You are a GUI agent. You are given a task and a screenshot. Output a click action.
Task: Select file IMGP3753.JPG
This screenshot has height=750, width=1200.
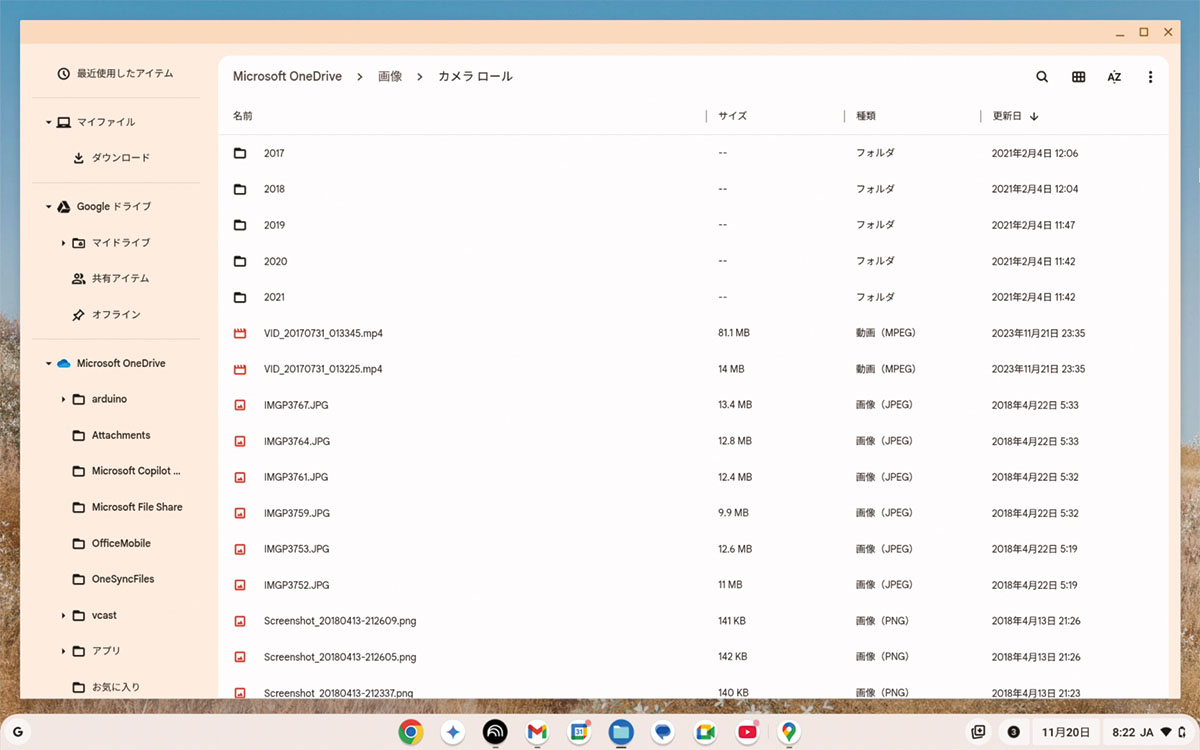[x=693, y=549]
